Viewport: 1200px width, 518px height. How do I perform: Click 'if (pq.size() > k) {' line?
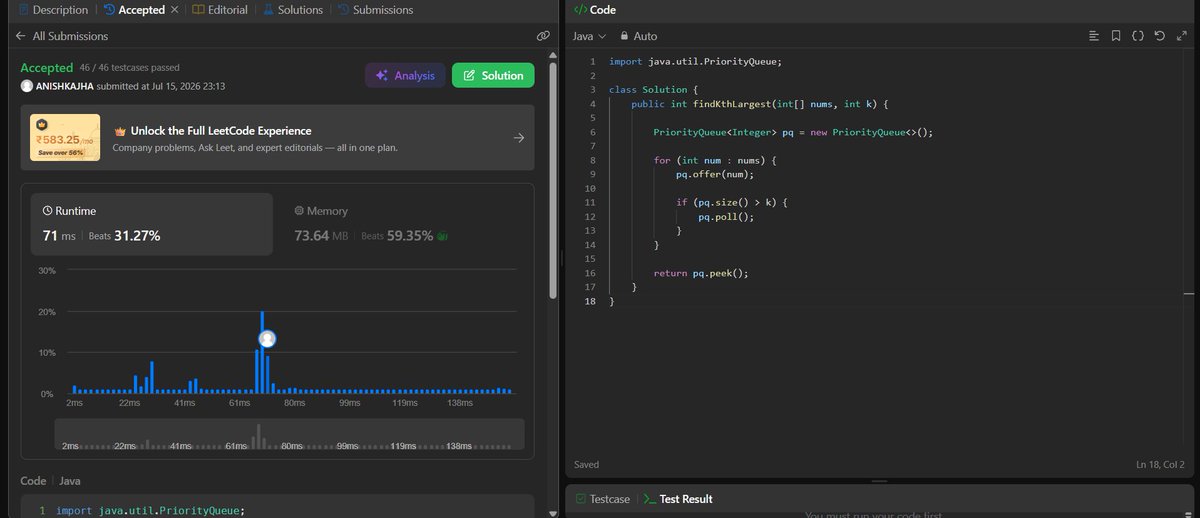(x=732, y=203)
